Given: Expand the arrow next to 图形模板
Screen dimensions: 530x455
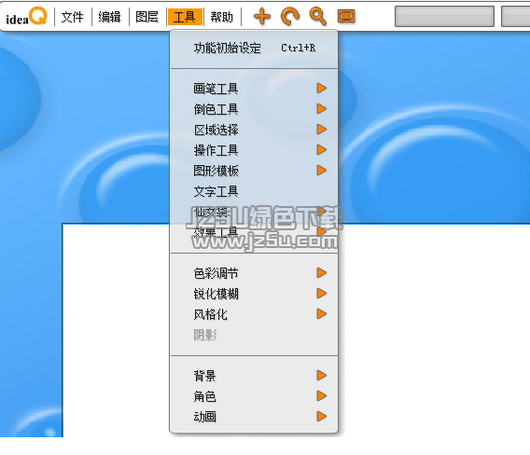Looking at the screenshot, I should click(322, 170).
